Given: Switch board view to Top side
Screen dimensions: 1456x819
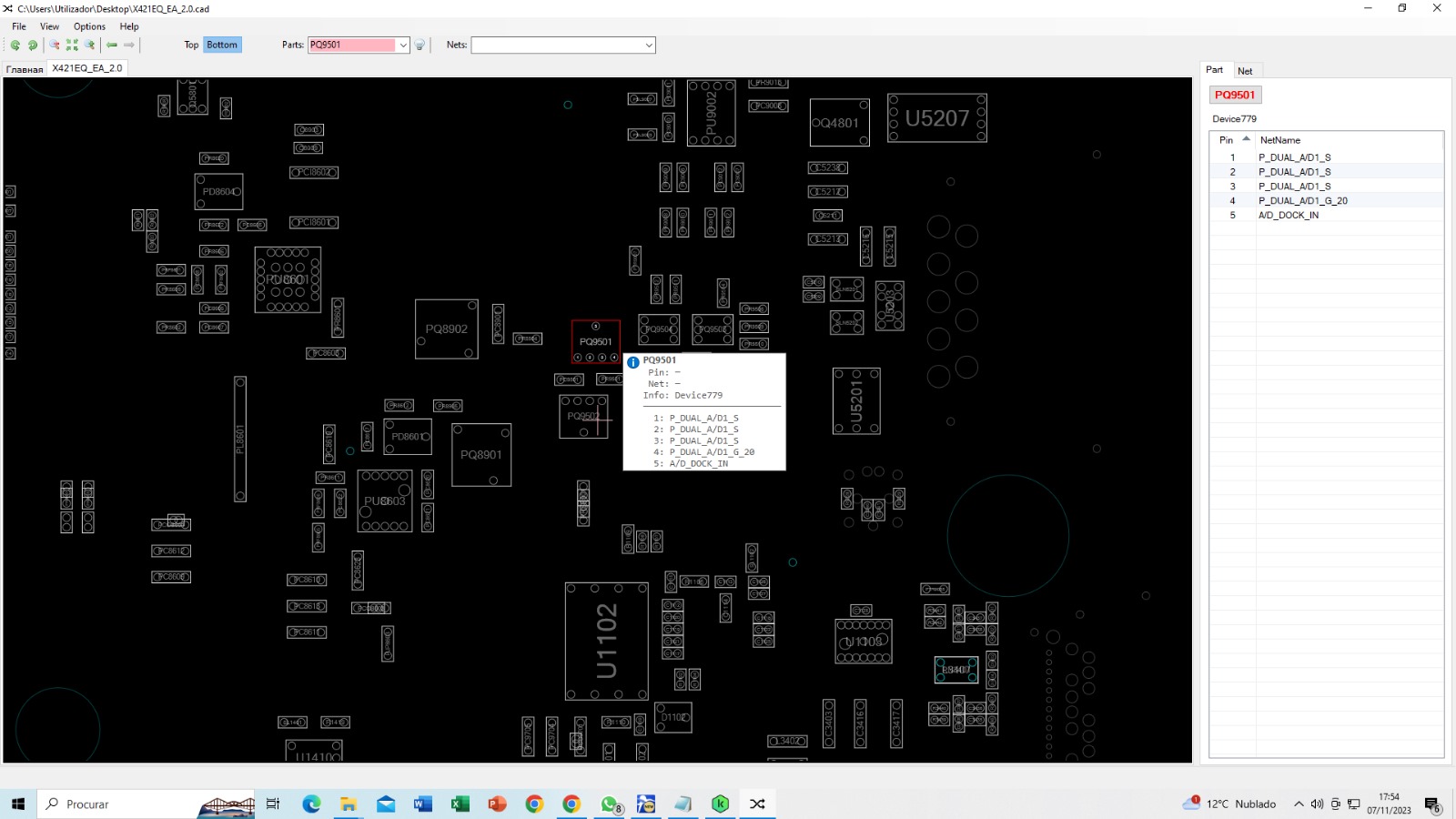Looking at the screenshot, I should [191, 45].
